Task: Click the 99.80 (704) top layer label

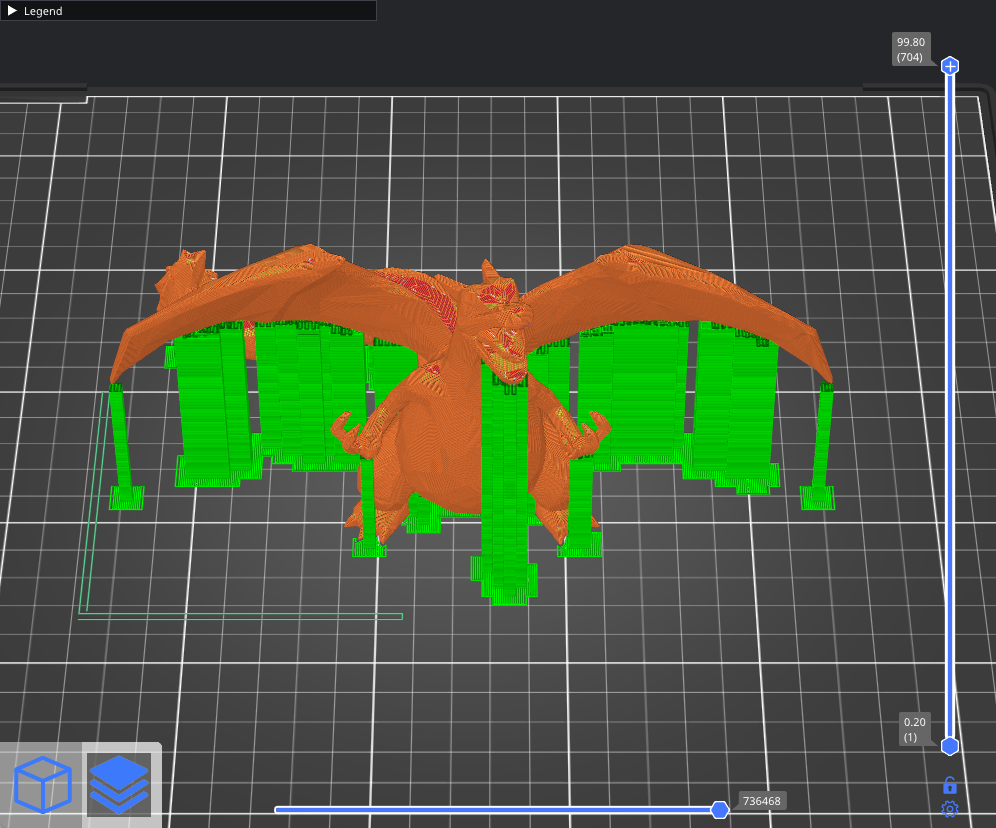Action: point(911,50)
